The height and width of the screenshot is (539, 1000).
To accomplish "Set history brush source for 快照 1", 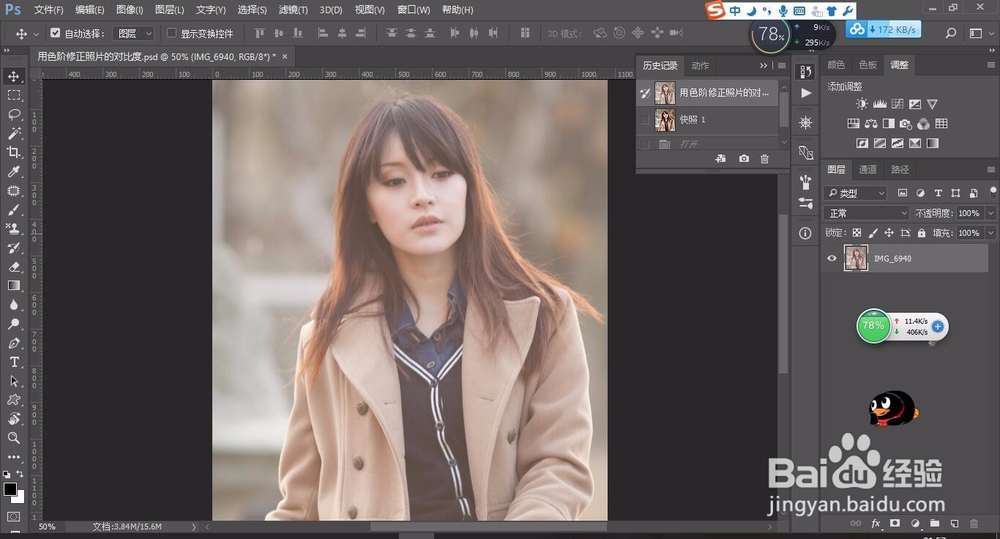I will pos(645,119).
